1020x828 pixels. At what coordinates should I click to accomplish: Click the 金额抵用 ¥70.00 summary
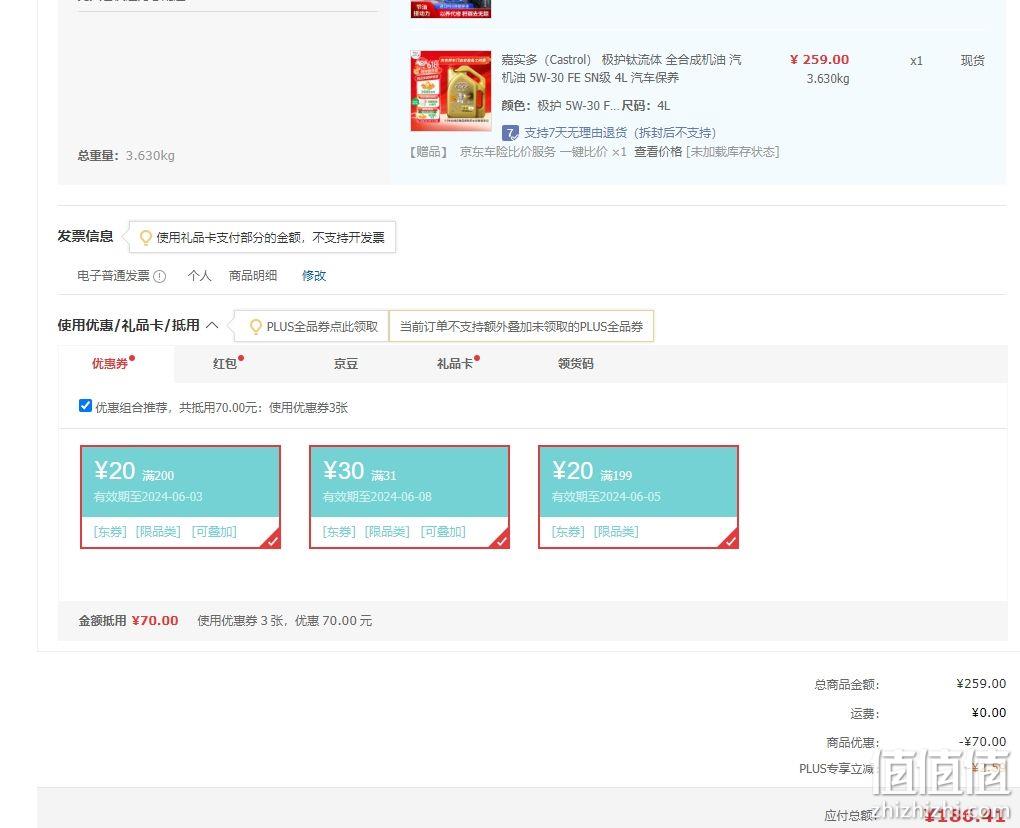[x=128, y=621]
